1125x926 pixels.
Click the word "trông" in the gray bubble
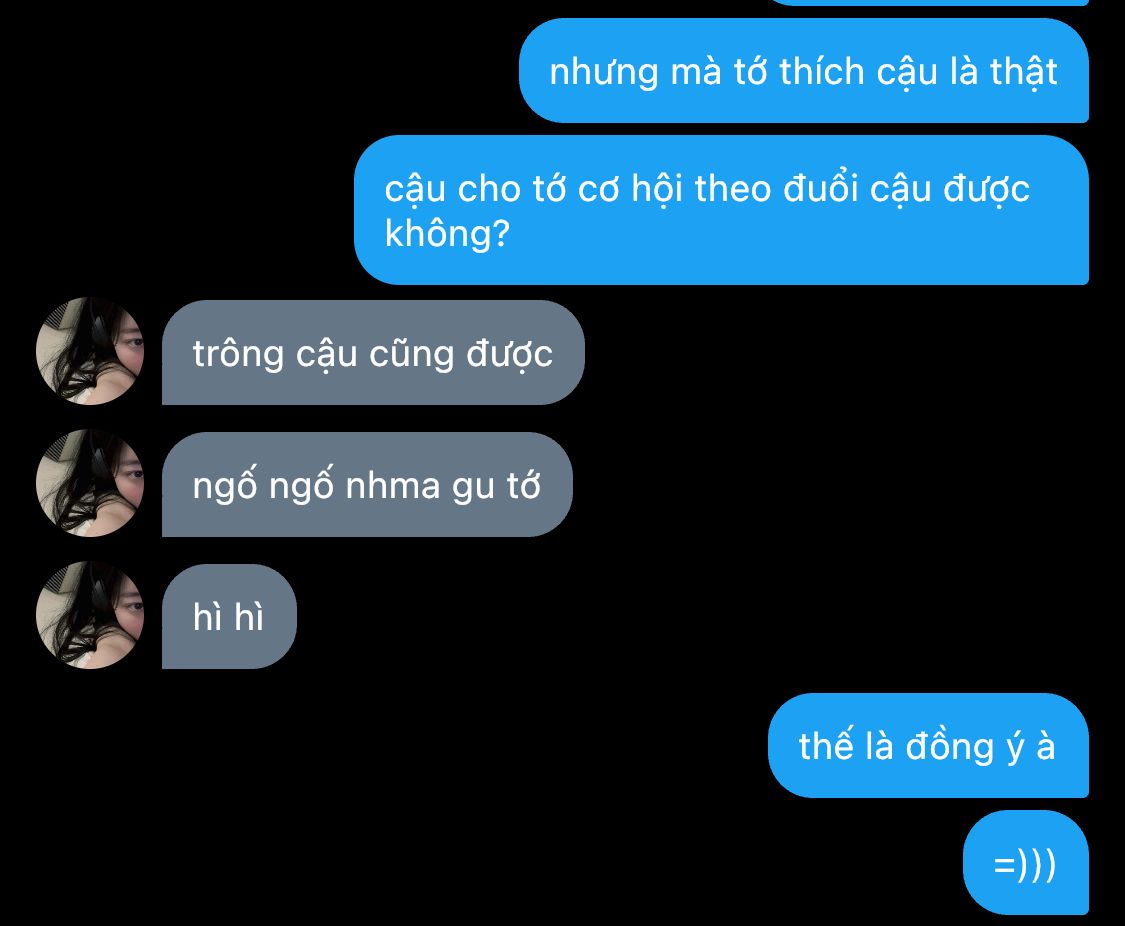(238, 354)
